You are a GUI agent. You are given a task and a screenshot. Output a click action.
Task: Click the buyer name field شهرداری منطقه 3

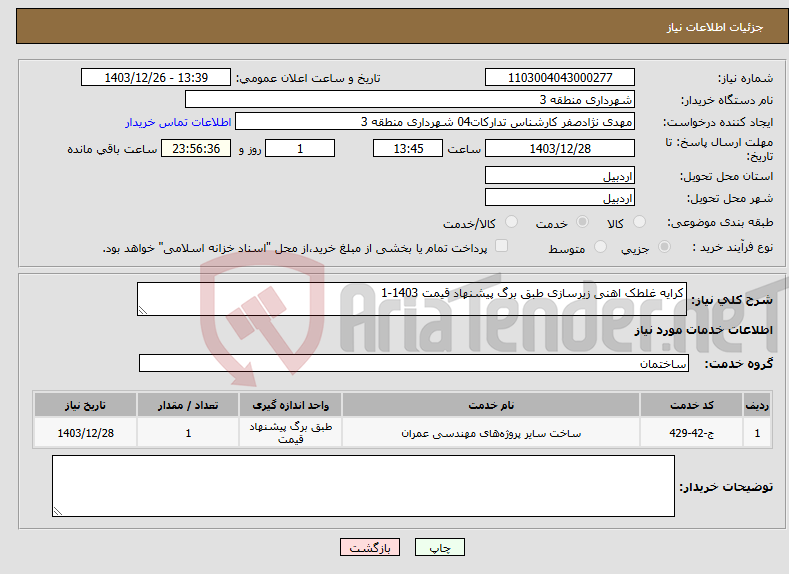coord(410,99)
